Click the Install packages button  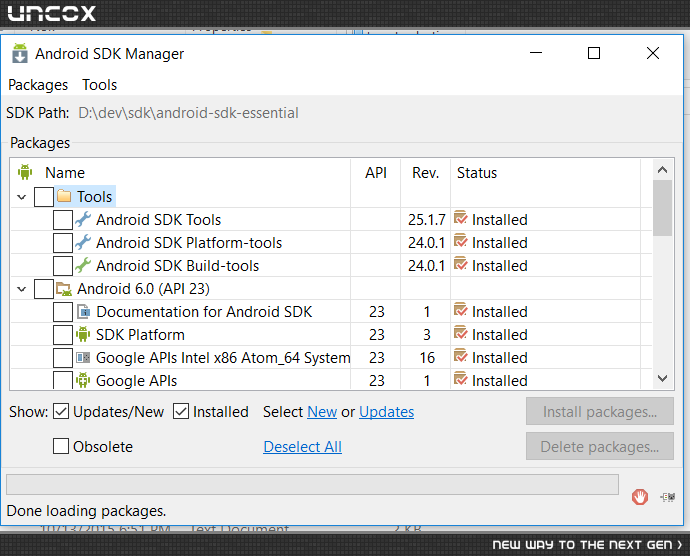[x=600, y=412]
